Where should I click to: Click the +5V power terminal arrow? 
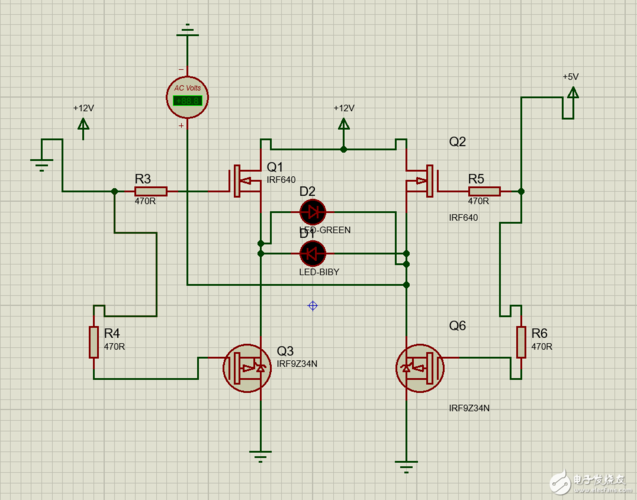[573, 93]
